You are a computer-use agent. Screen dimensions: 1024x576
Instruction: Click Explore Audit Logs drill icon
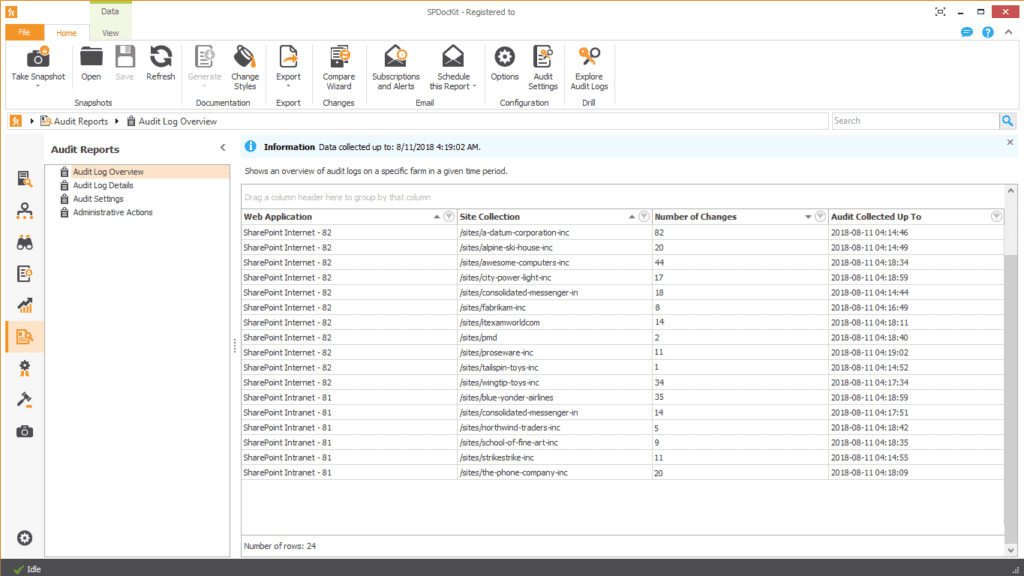pyautogui.click(x=589, y=57)
